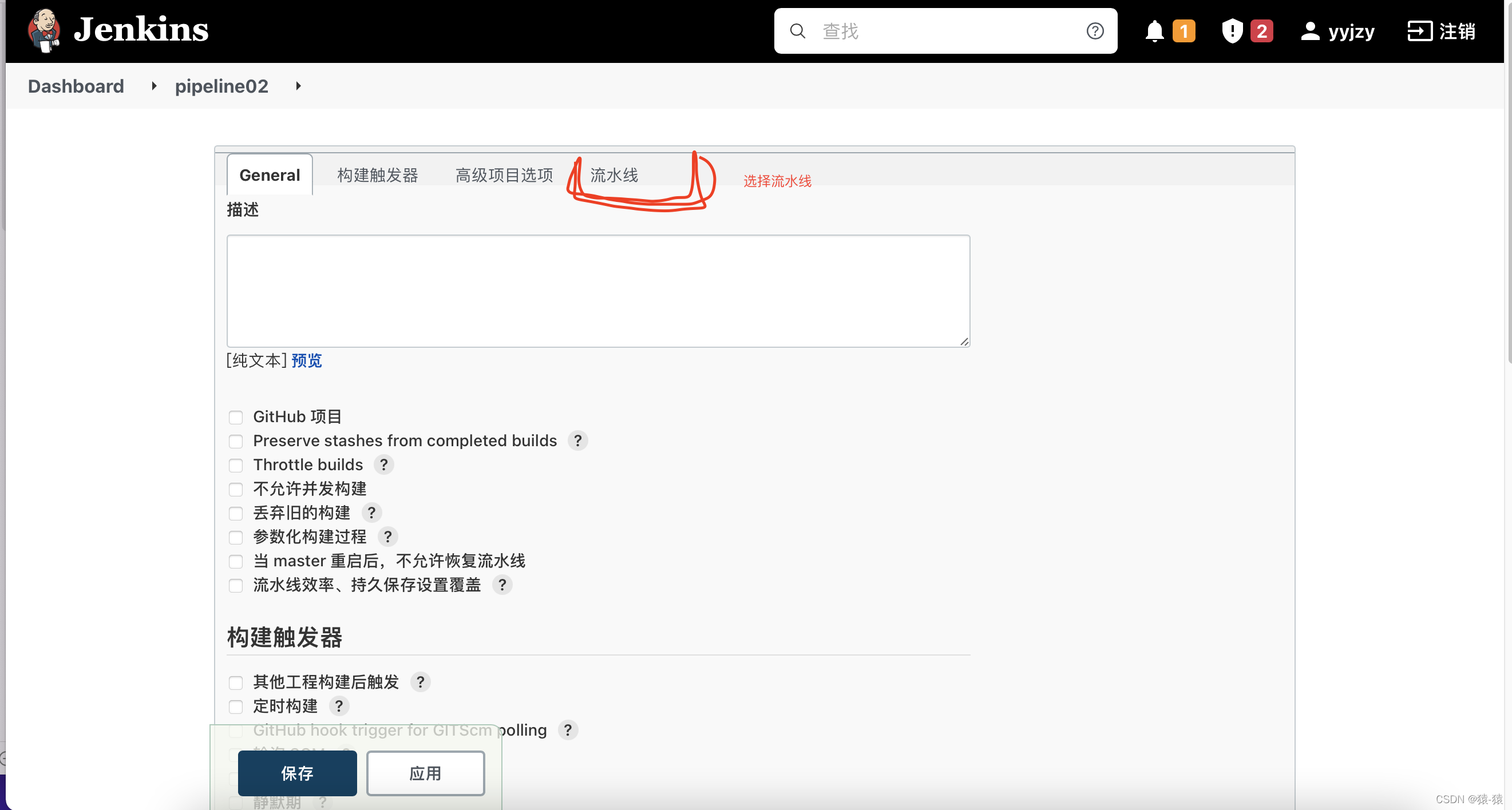Toggle the 参数化构建过程 checkbox
The width and height of the screenshot is (1512, 810).
coord(236,537)
